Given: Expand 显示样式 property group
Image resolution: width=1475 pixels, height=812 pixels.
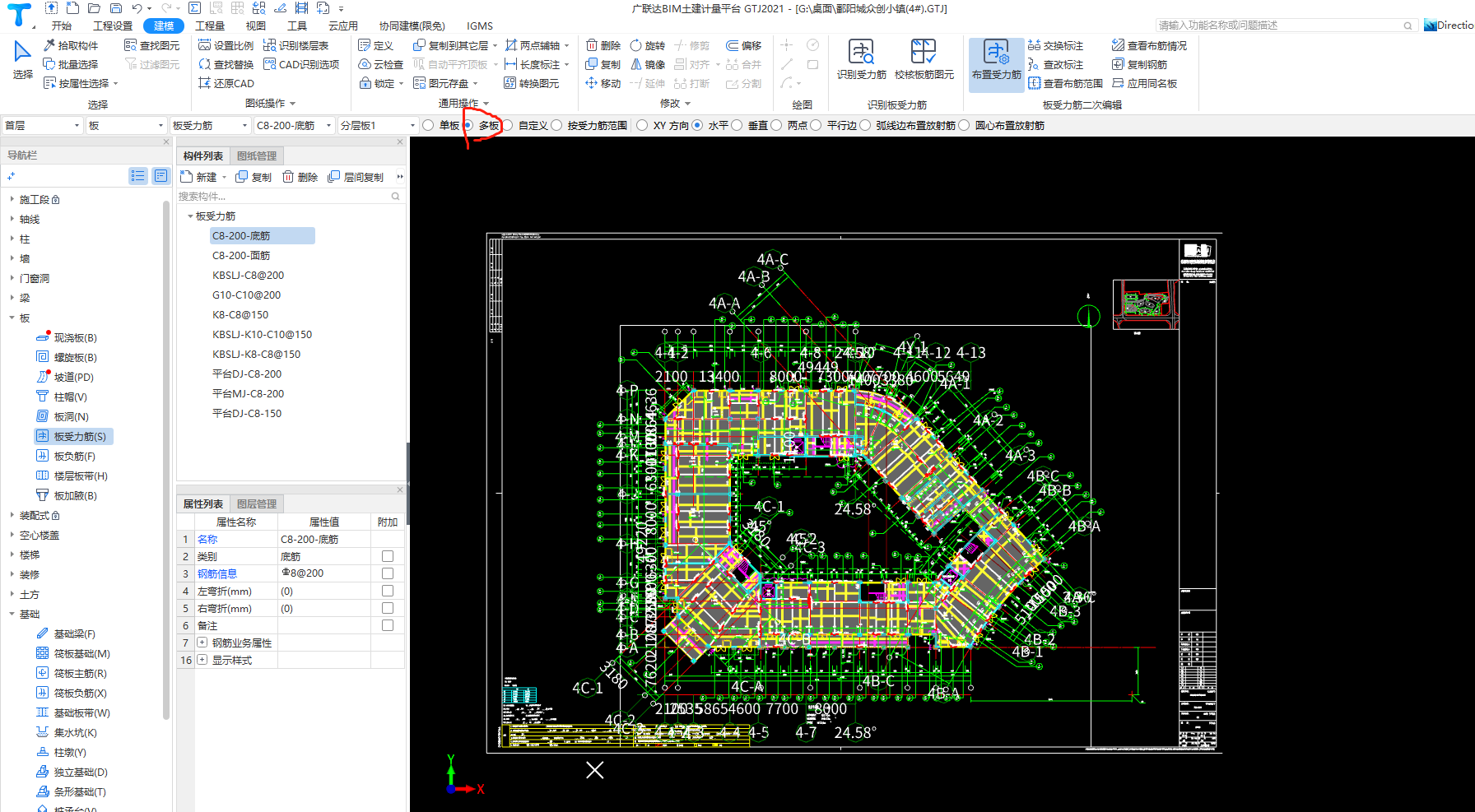Looking at the screenshot, I should (x=202, y=660).
